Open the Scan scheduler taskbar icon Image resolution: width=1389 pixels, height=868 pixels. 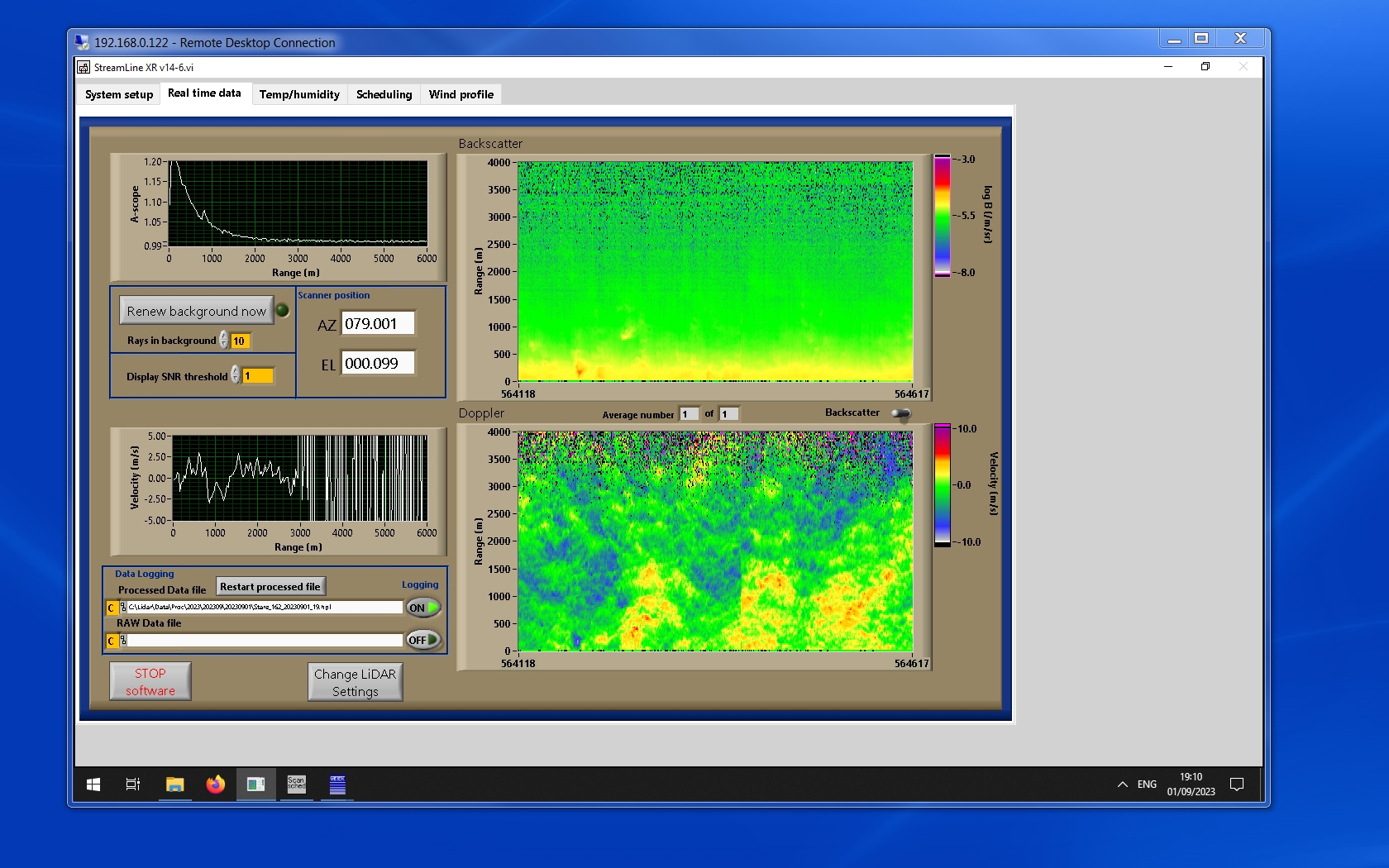296,785
